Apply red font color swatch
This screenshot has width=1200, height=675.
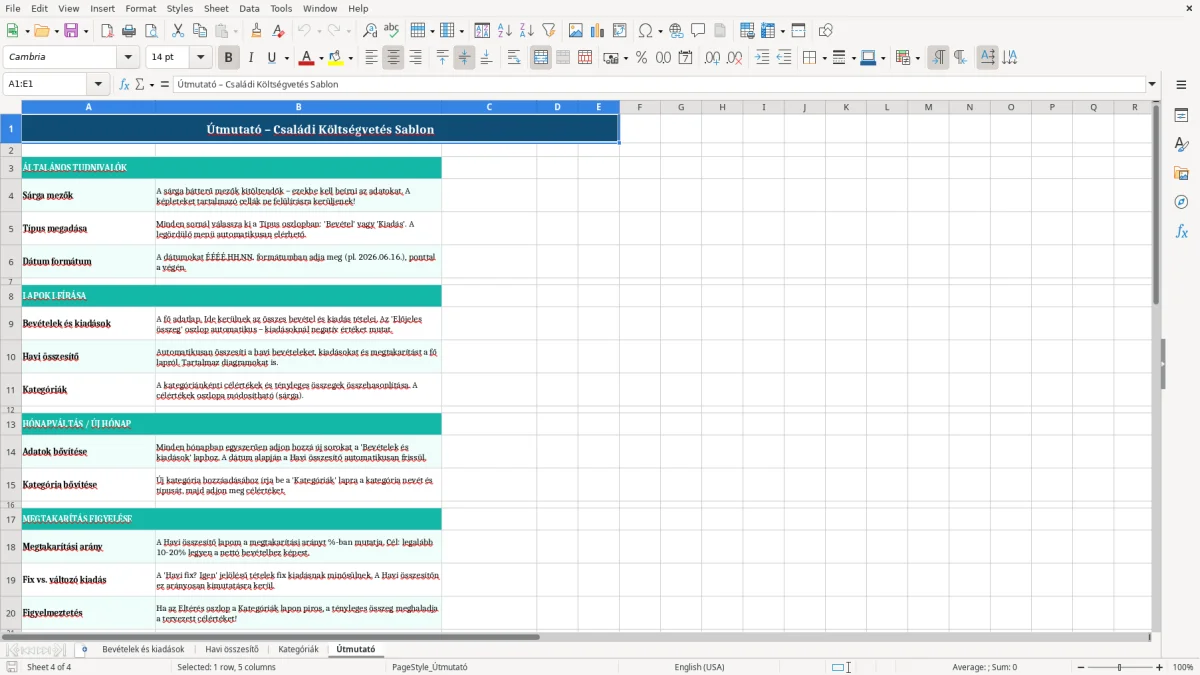[307, 58]
